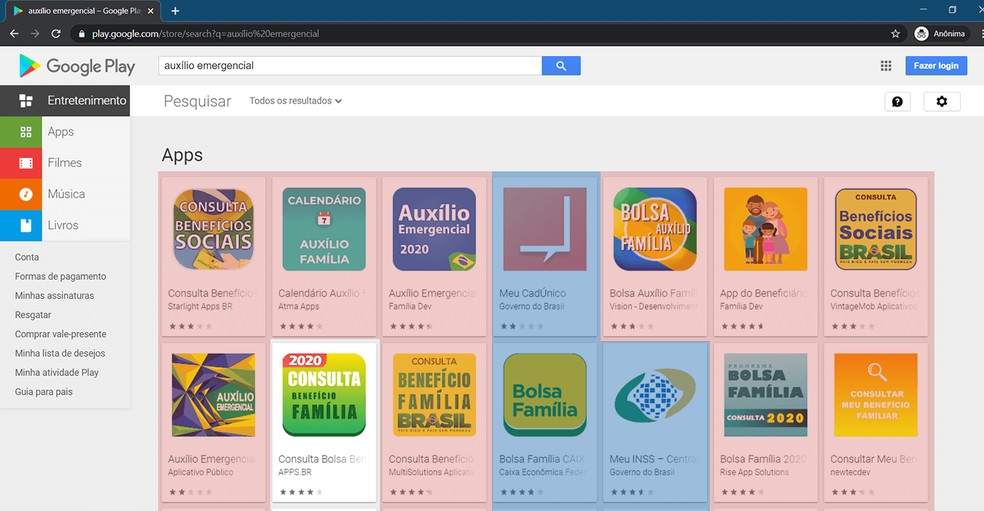Open the Resgatar link
Screen dimensions: 984x511
(33, 315)
